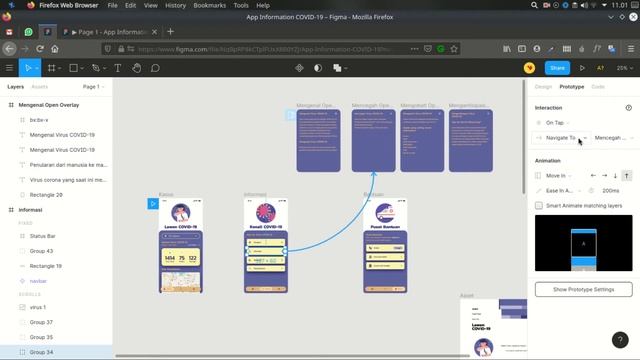This screenshot has height=360, width=640.
Task: Click the Boolean operations icon
Action: coord(337,68)
